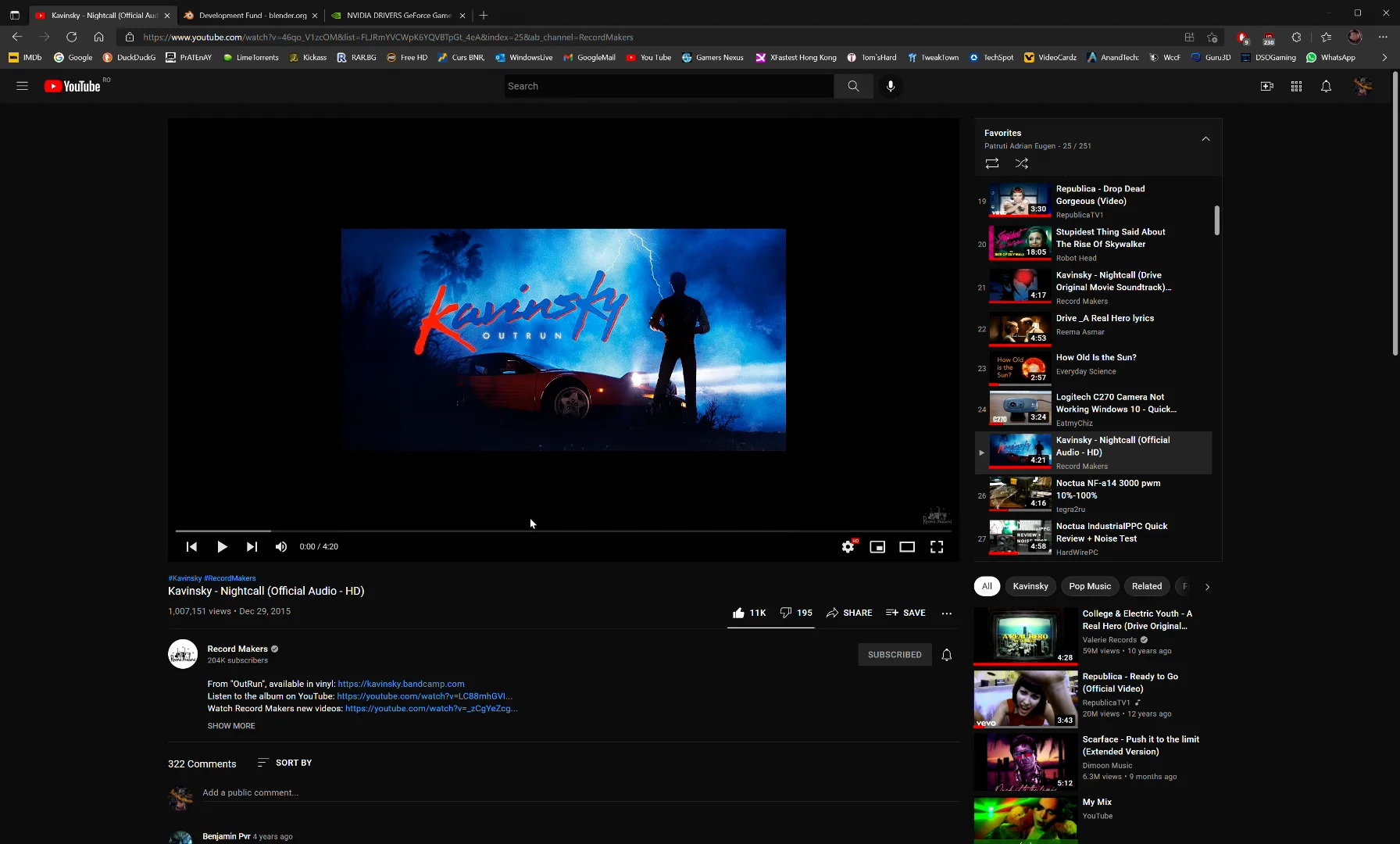This screenshot has height=844, width=1400.
Task: Open the account avatar menu
Action: click(1362, 86)
